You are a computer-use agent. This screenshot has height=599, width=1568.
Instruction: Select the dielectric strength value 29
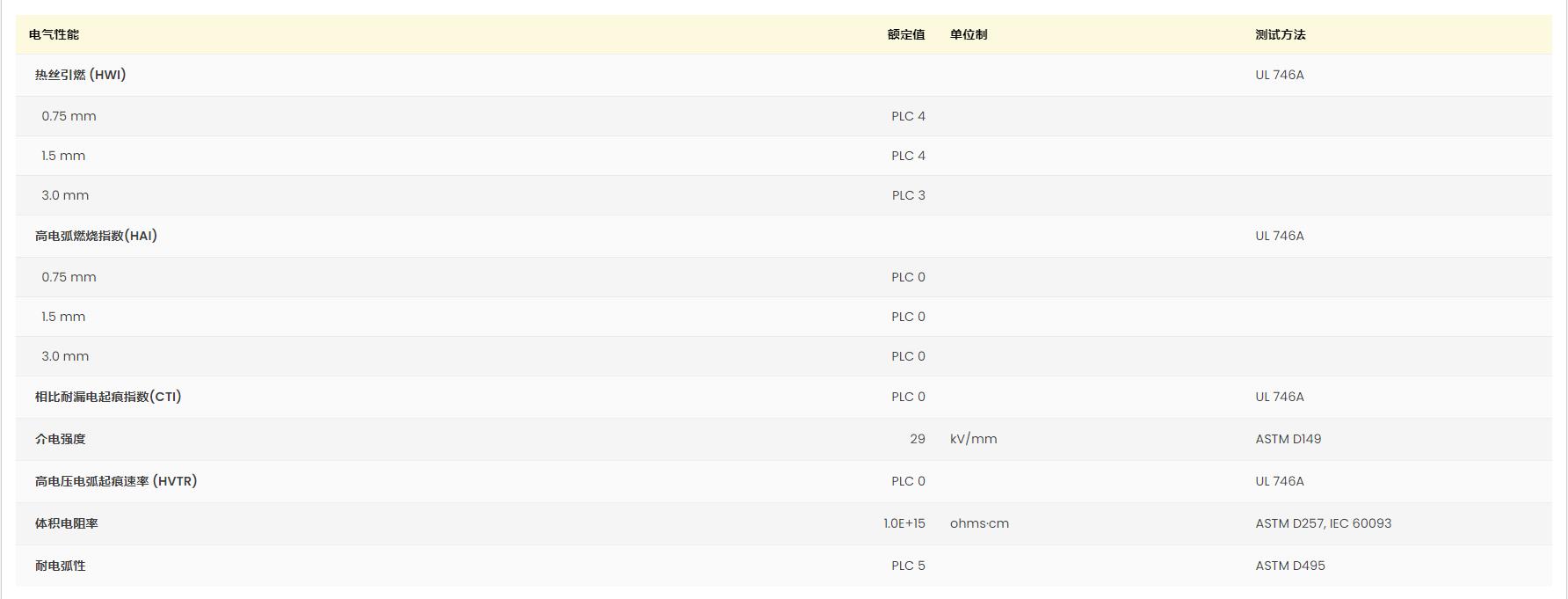(x=917, y=439)
